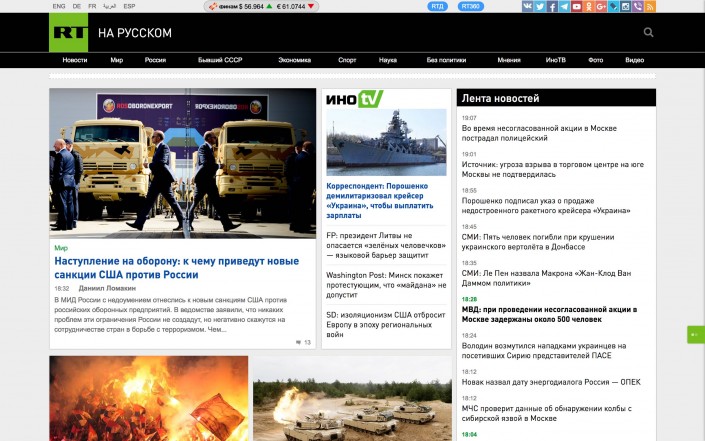Open the Telegram channel icon
705x441 pixels.
pyautogui.click(x=565, y=6)
